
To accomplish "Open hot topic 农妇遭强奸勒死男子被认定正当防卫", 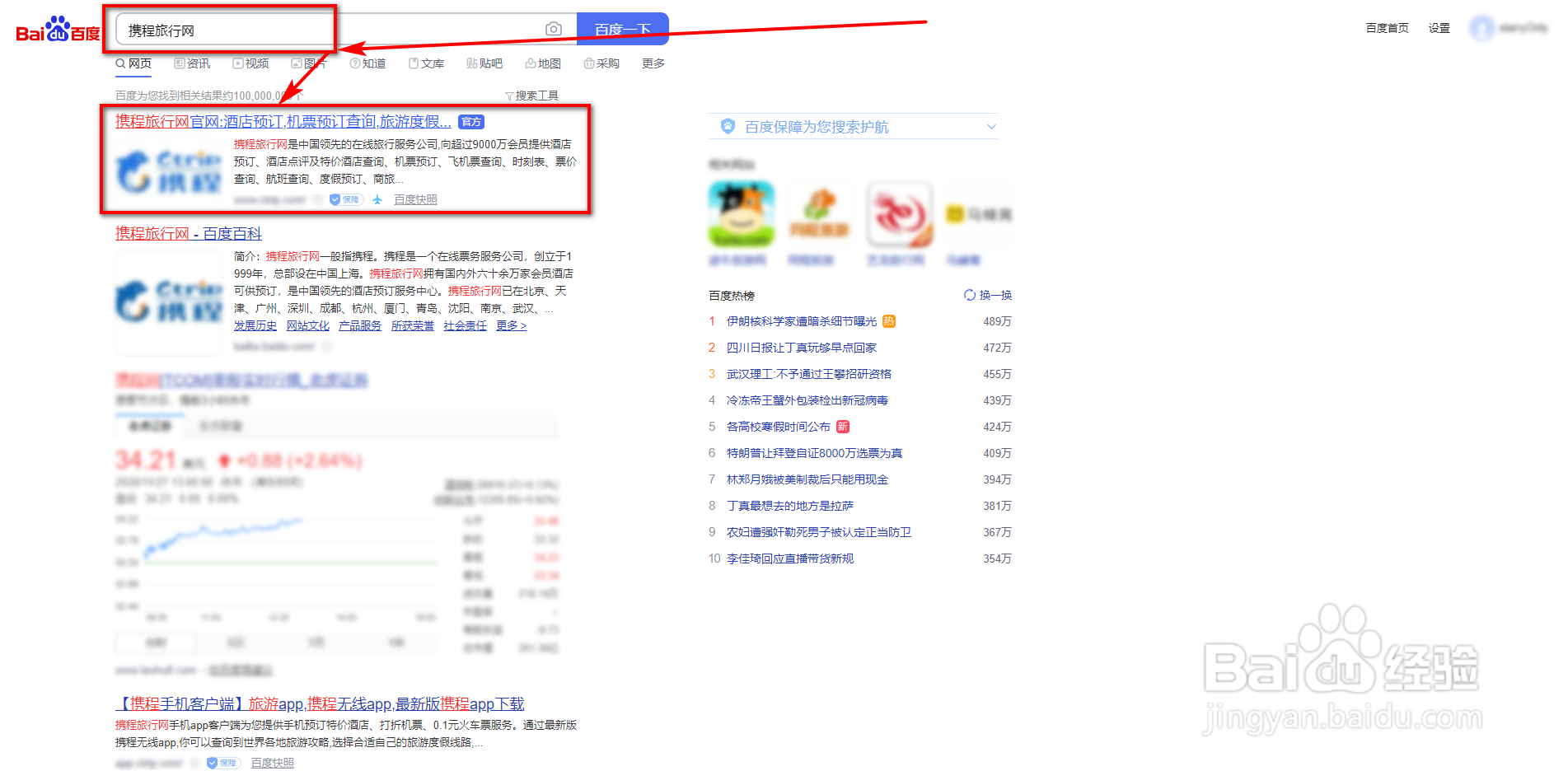I will coord(819,532).
